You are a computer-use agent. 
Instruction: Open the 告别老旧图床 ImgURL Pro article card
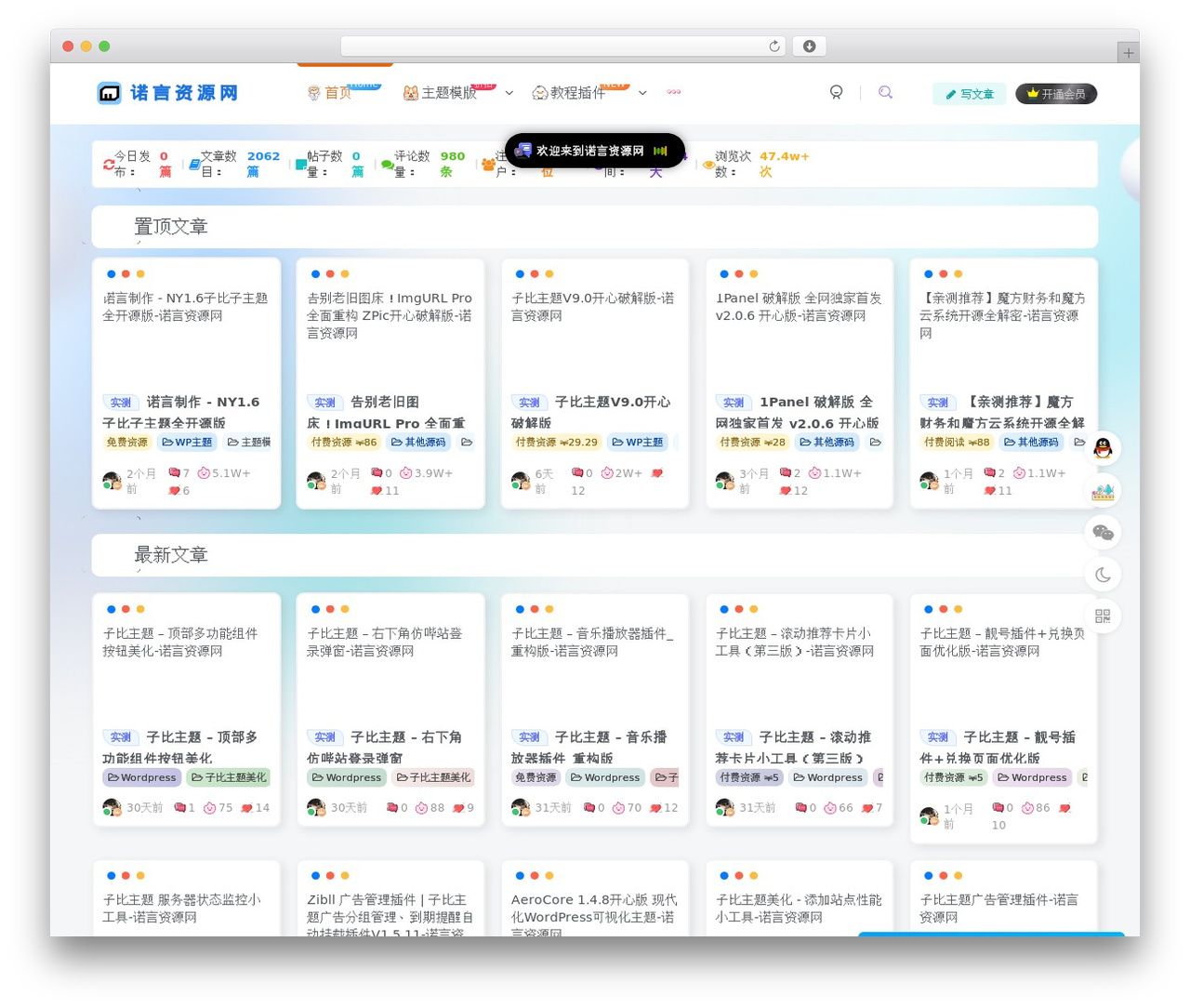click(x=390, y=383)
